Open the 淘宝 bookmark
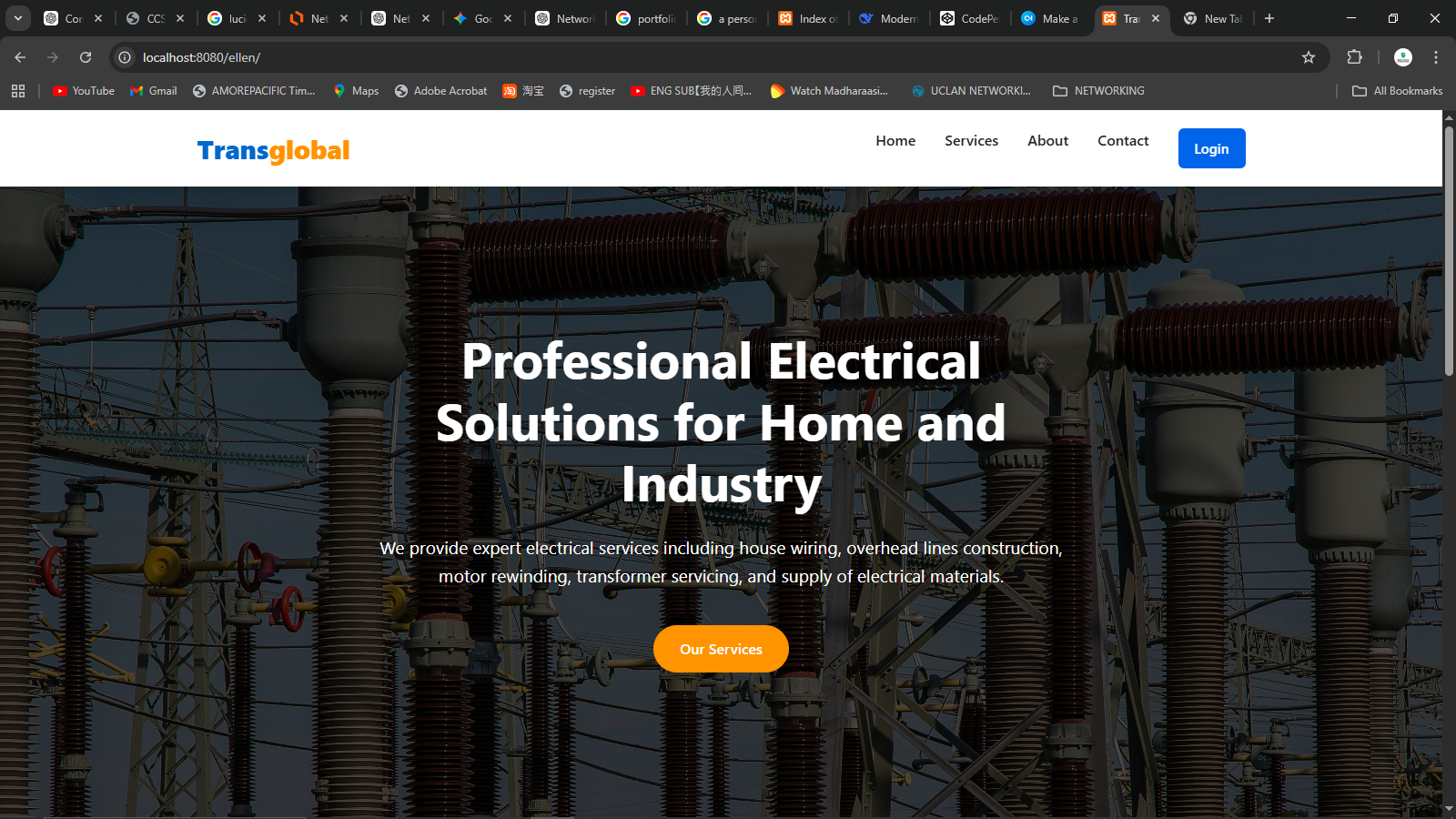 click(x=523, y=91)
